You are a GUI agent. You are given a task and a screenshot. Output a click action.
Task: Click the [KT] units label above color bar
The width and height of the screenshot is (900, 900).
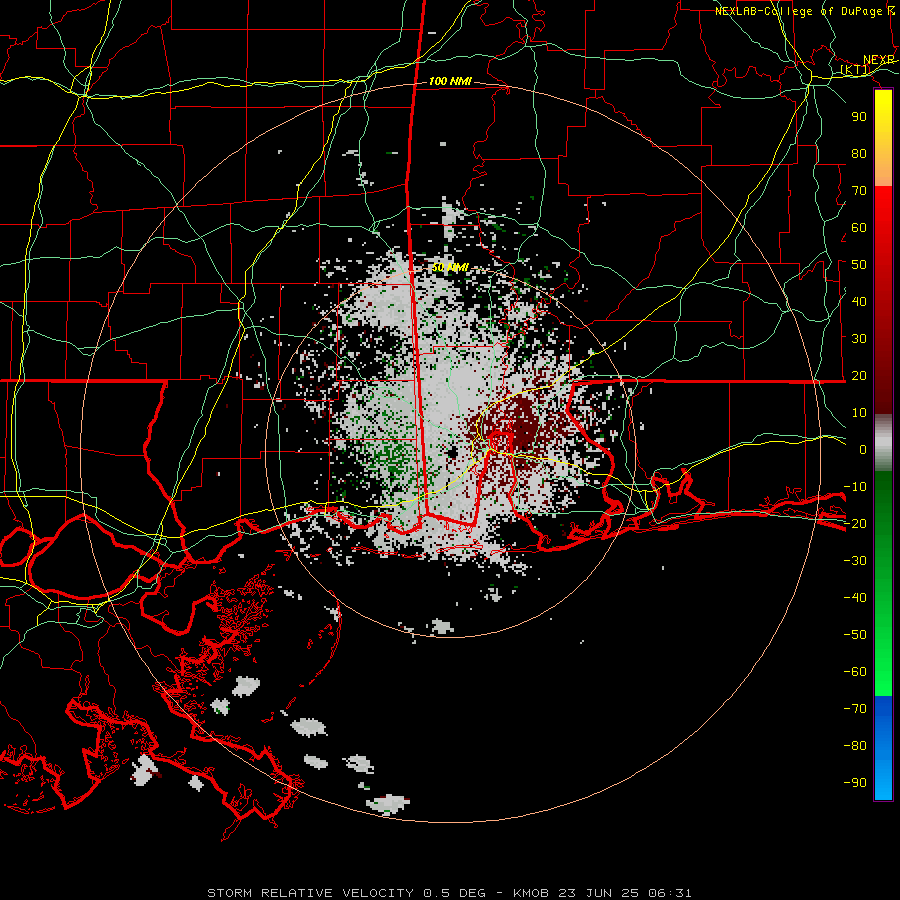click(x=855, y=70)
